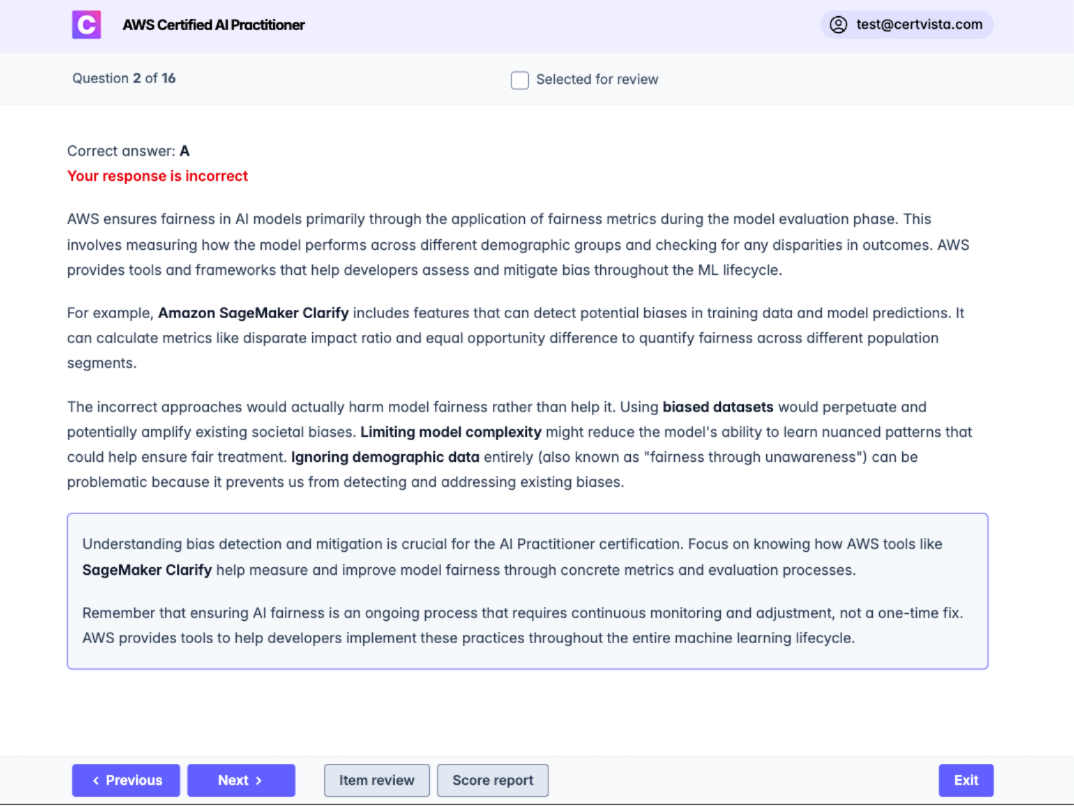Viewport: 1074px width, 806px height.
Task: Click bold "Amazon SageMaker Clarify" in explanation
Action: point(253,313)
